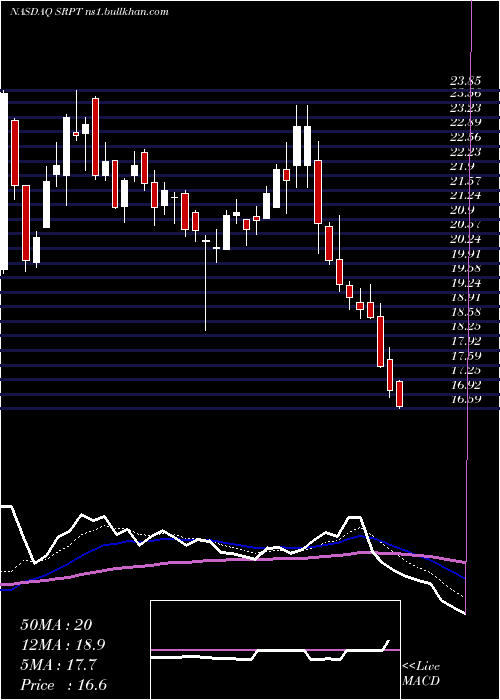Viewport: 500px width, 700px height.
Task: Select the 22.23 price axis label
Action: pos(466,152)
